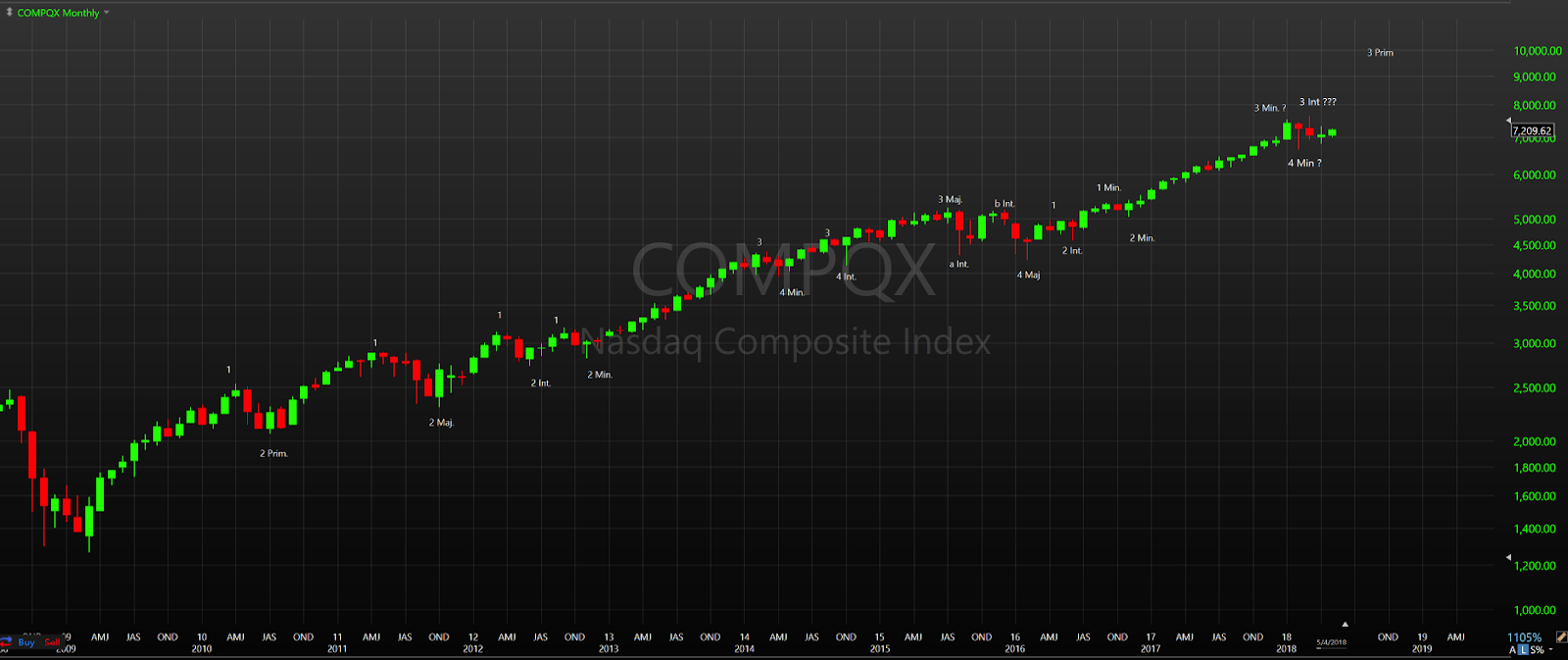Viewport: 1568px width, 660px height.
Task: Click the 2,000.00 price axis label
Action: [x=1535, y=441]
